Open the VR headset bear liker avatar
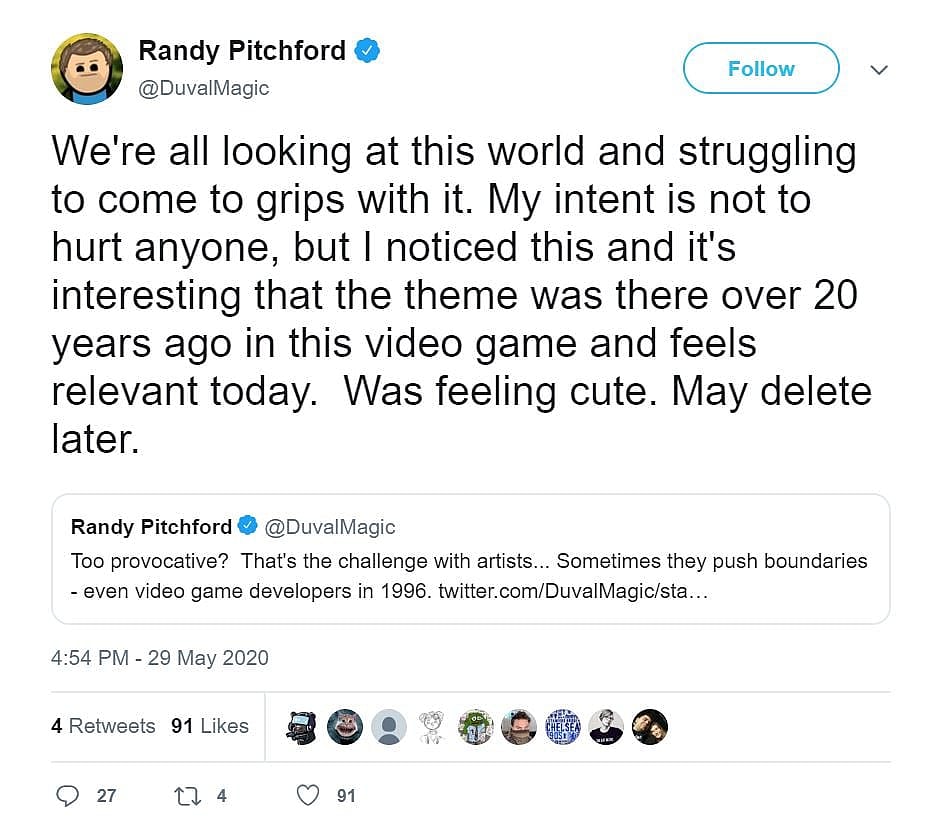 pos(300,727)
